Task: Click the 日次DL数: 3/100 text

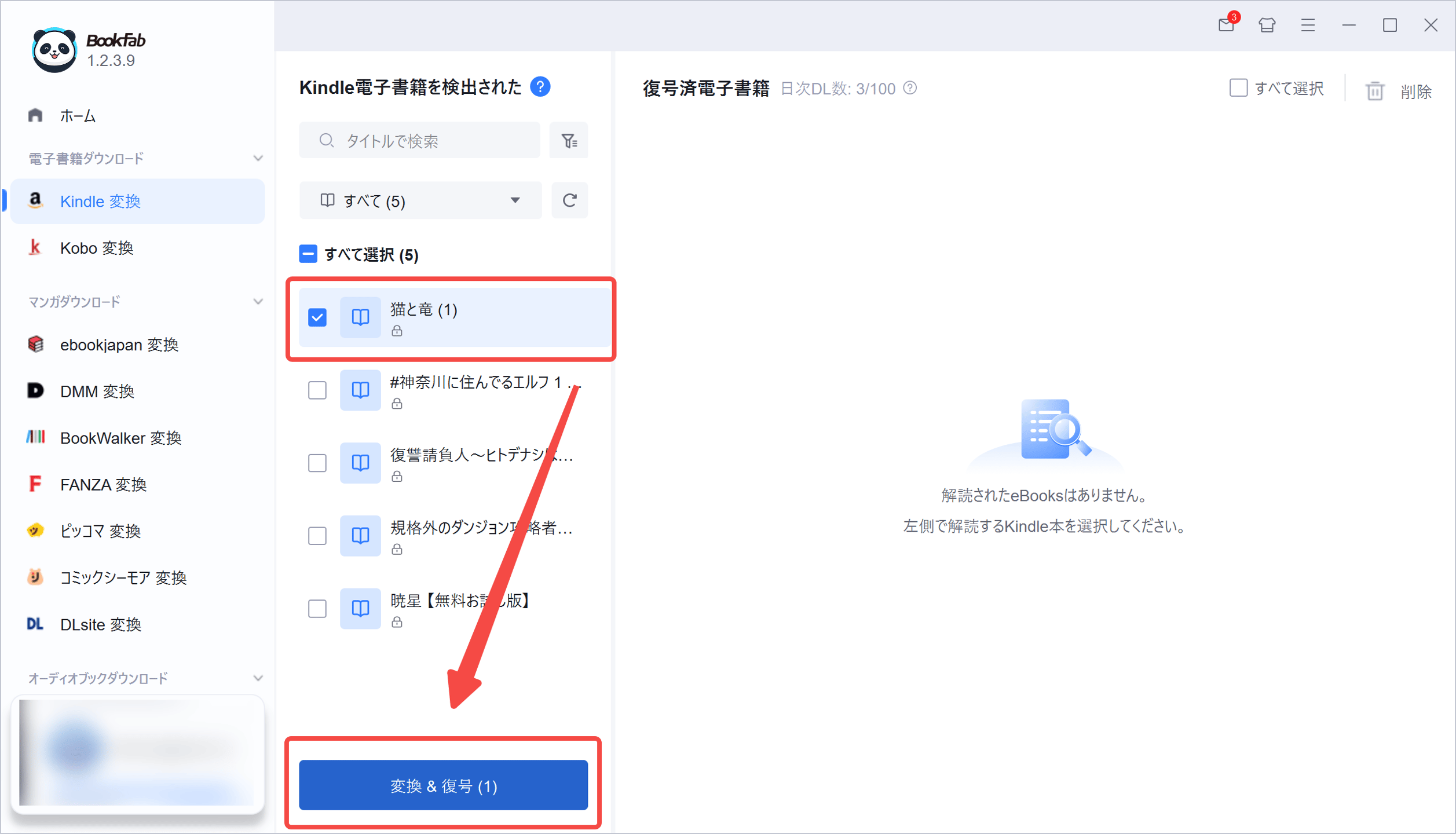Action: [838, 89]
